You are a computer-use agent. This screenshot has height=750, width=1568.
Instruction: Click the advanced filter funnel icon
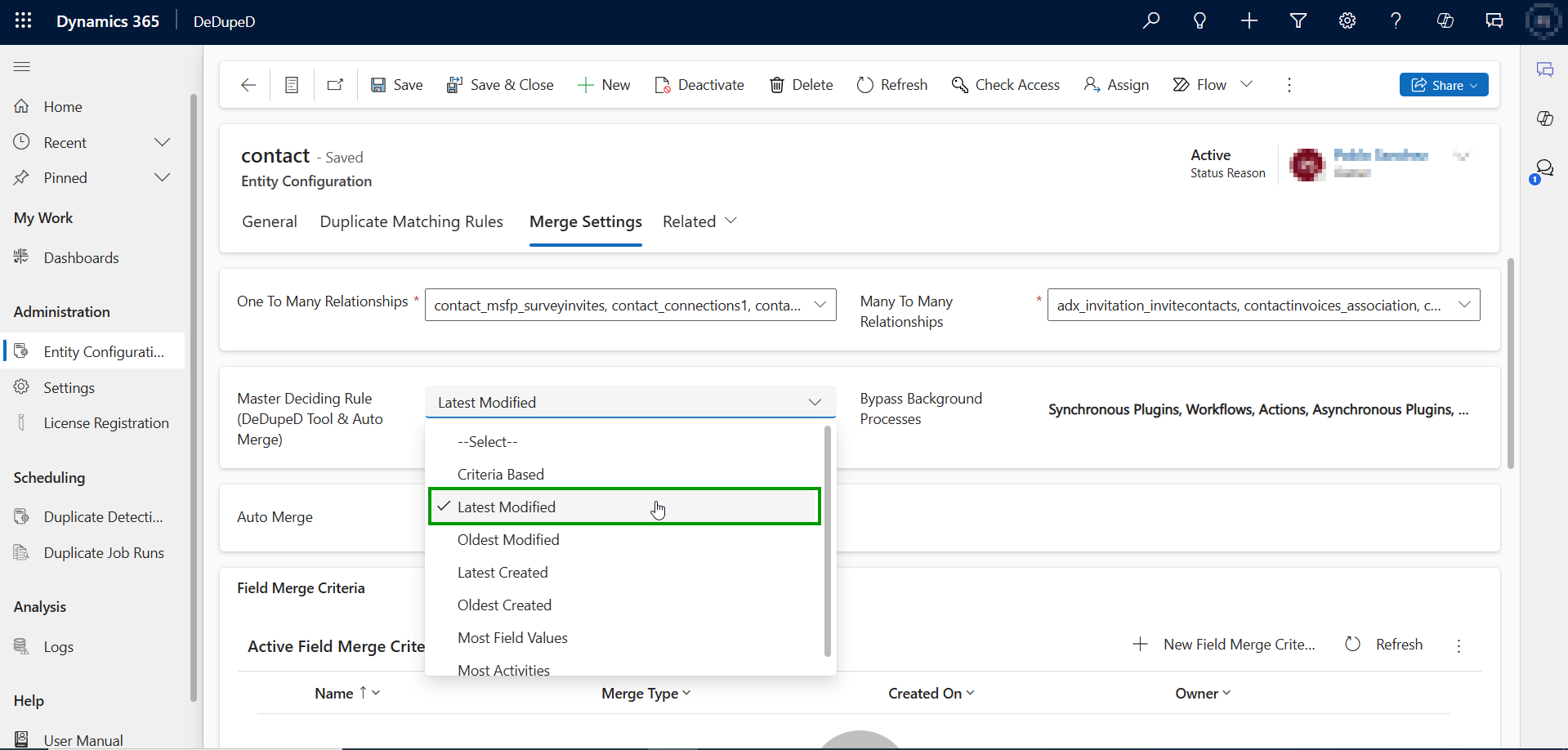(x=1298, y=21)
